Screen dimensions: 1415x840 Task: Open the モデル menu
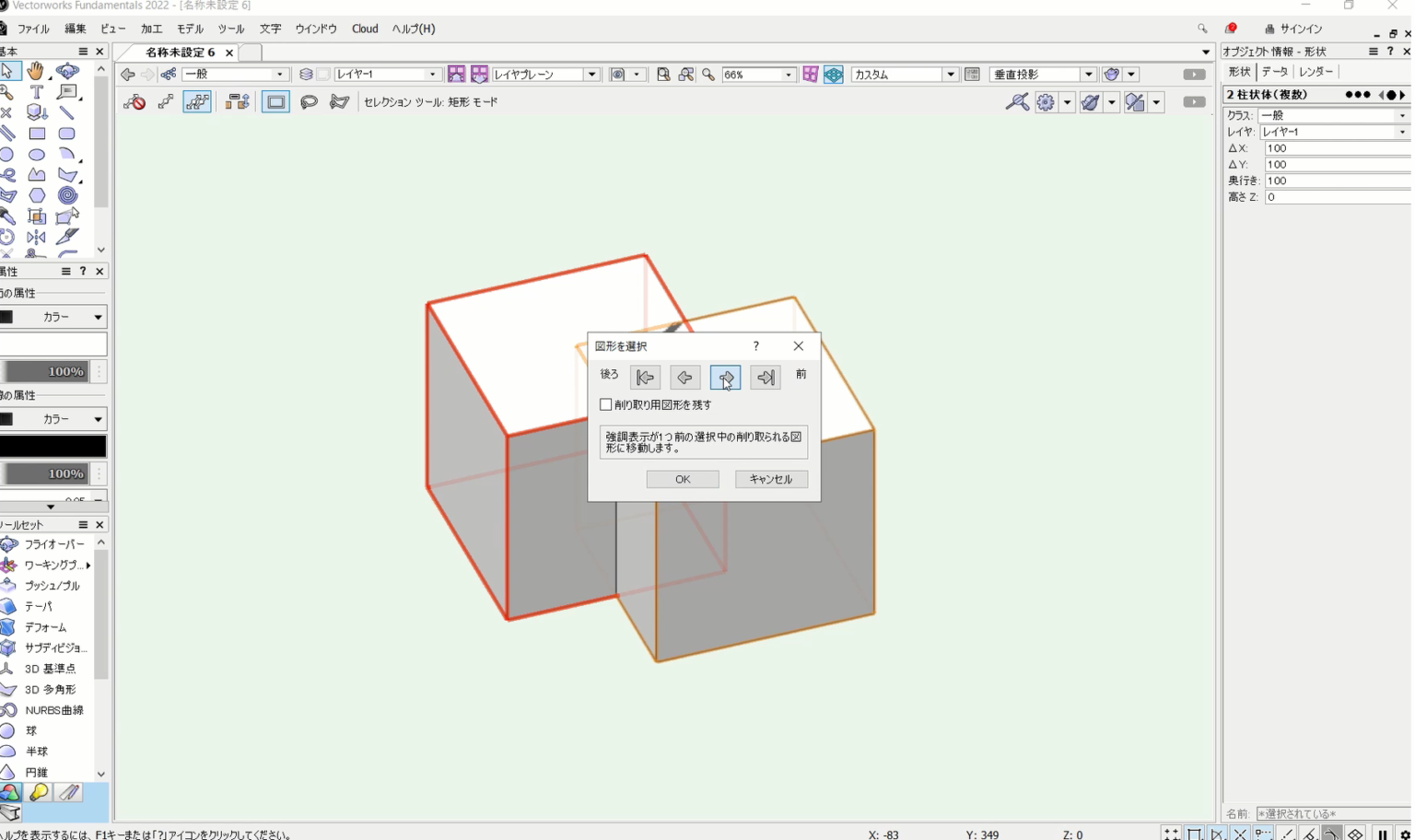[x=190, y=29]
